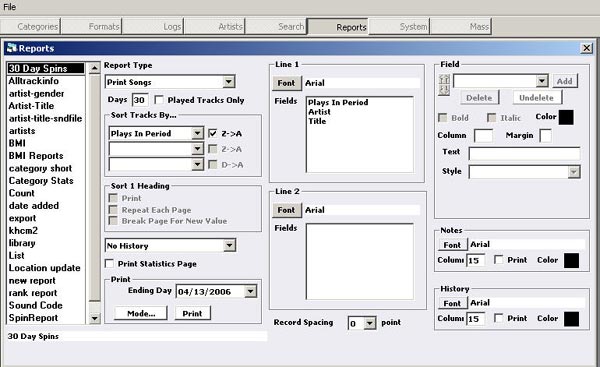
Task: Check Print under Sort 1 Heading
Action: [113, 198]
